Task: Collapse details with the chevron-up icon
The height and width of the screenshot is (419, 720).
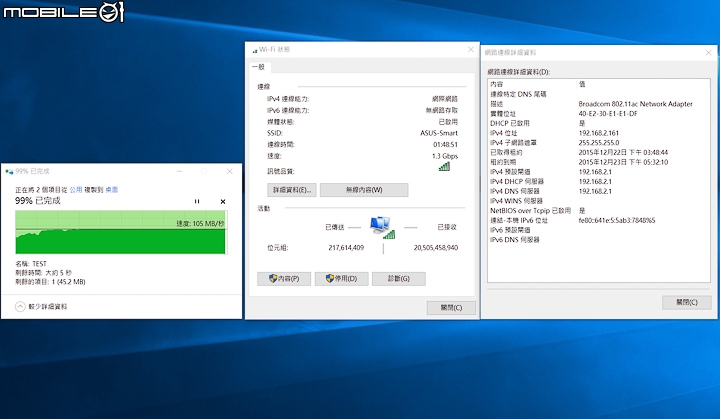Action: (x=20, y=306)
